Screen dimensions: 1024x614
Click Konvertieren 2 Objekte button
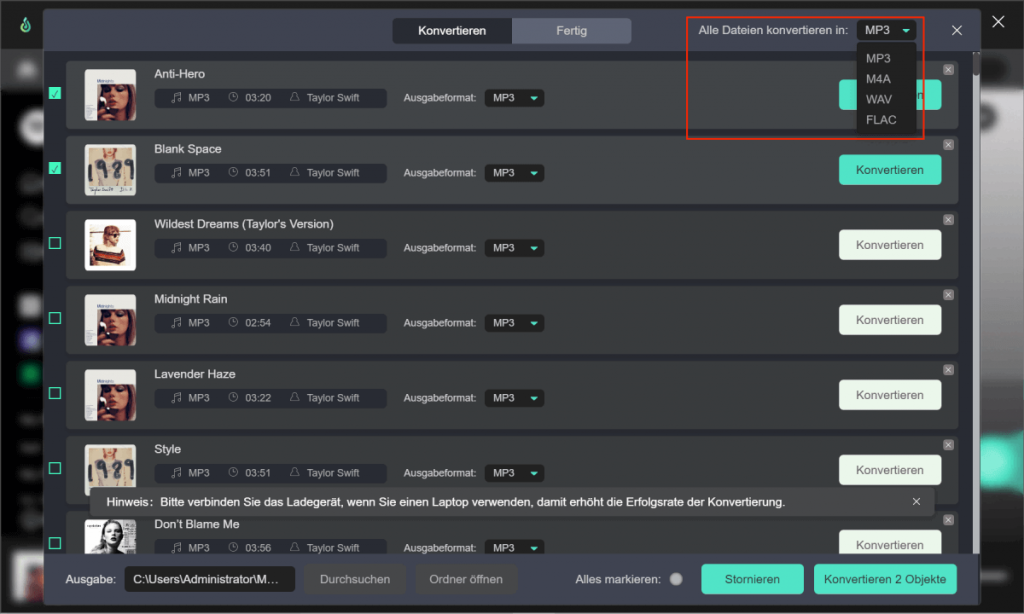point(885,579)
